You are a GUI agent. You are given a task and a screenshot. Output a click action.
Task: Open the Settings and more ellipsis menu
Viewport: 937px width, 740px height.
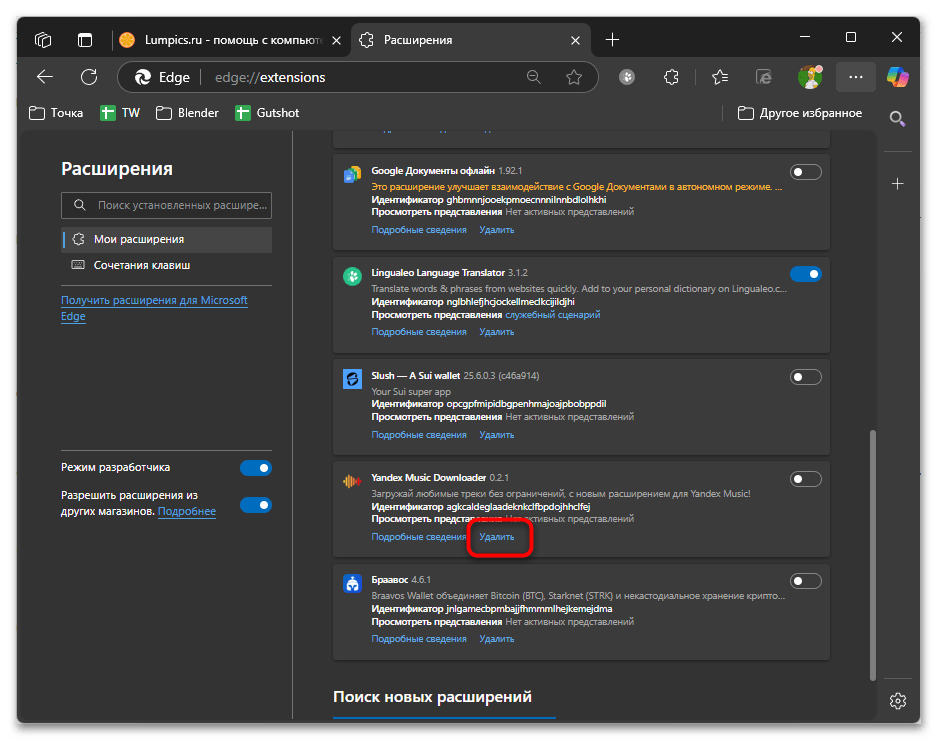click(x=855, y=77)
